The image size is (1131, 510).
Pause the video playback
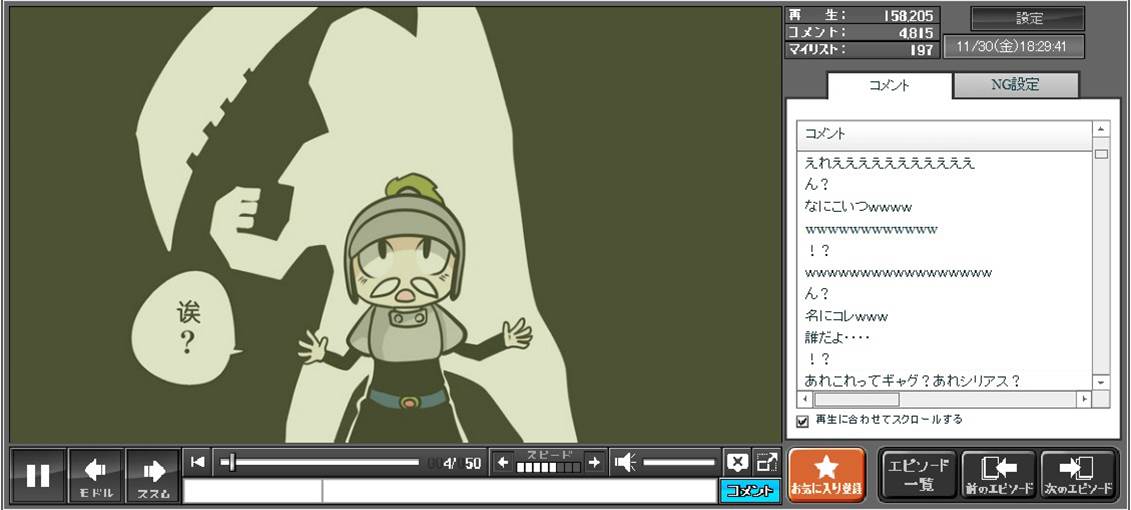pos(38,475)
